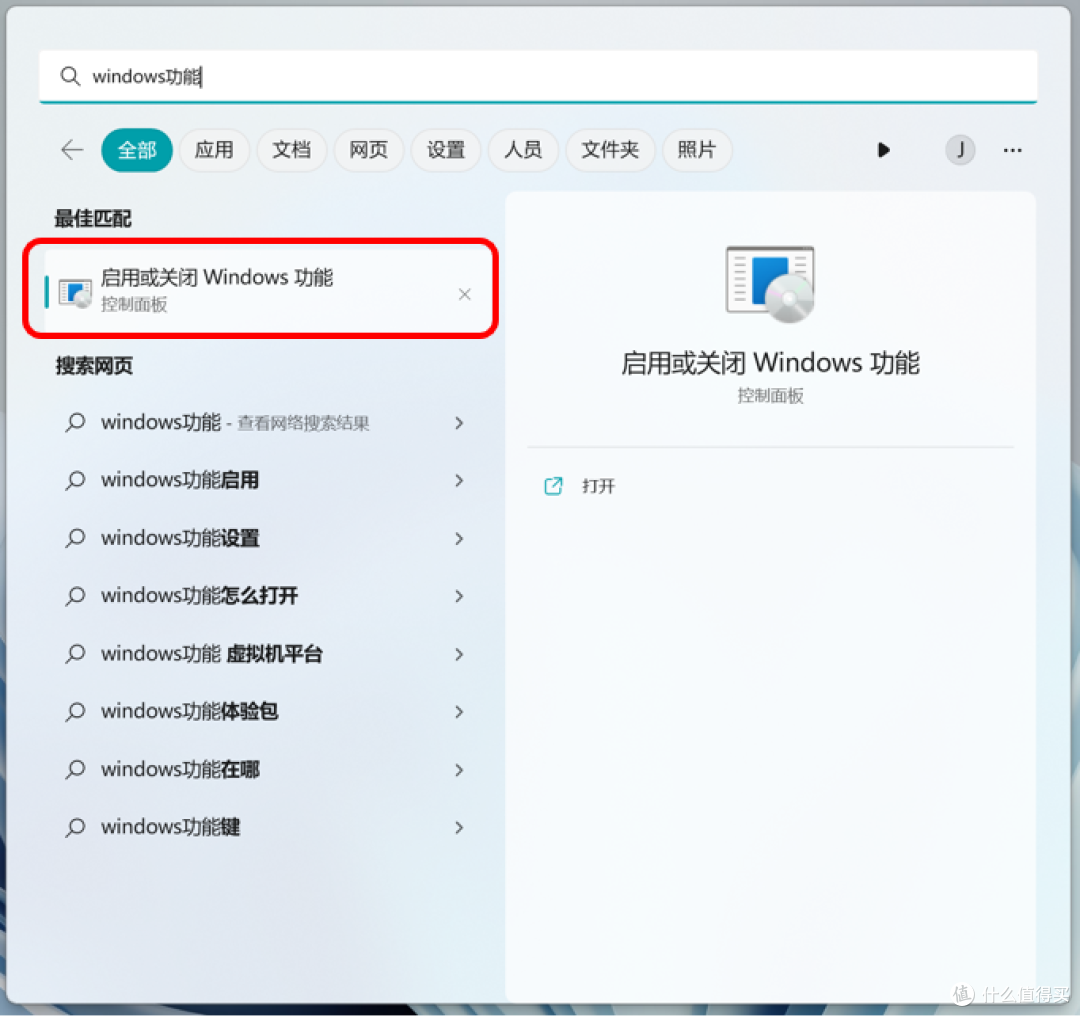Click search icon beside windows功能体验包
Screen dimensions: 1080x1017
(75, 711)
